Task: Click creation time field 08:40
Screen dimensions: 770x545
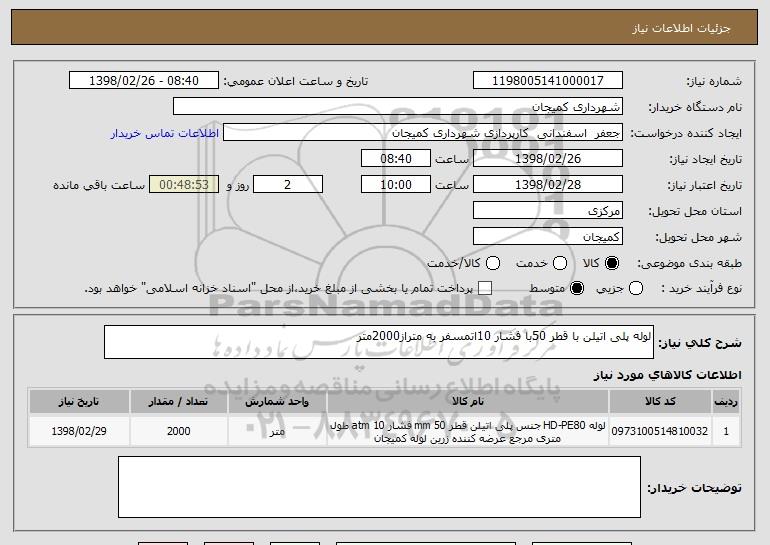Action: [x=396, y=159]
